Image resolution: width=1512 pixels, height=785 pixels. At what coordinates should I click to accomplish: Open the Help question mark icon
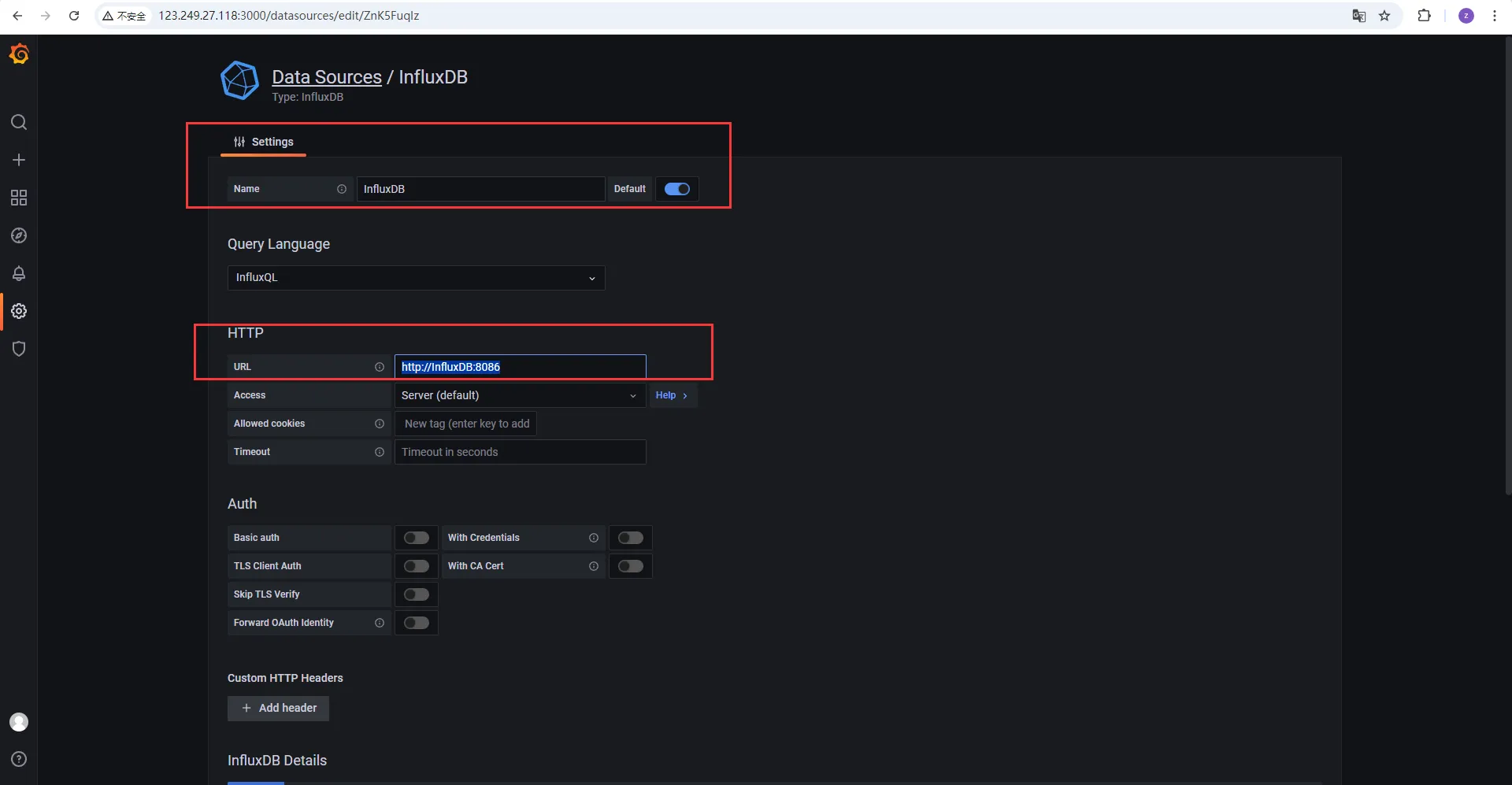pyautogui.click(x=19, y=759)
